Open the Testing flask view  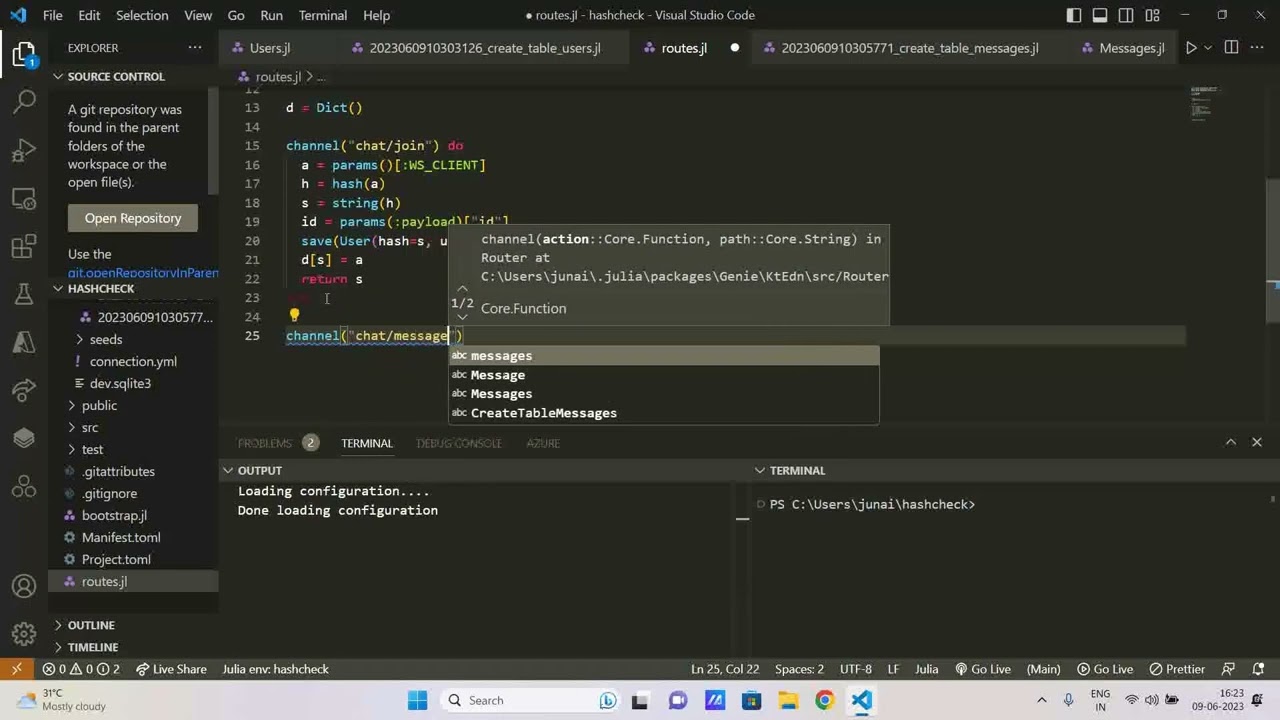[24, 294]
